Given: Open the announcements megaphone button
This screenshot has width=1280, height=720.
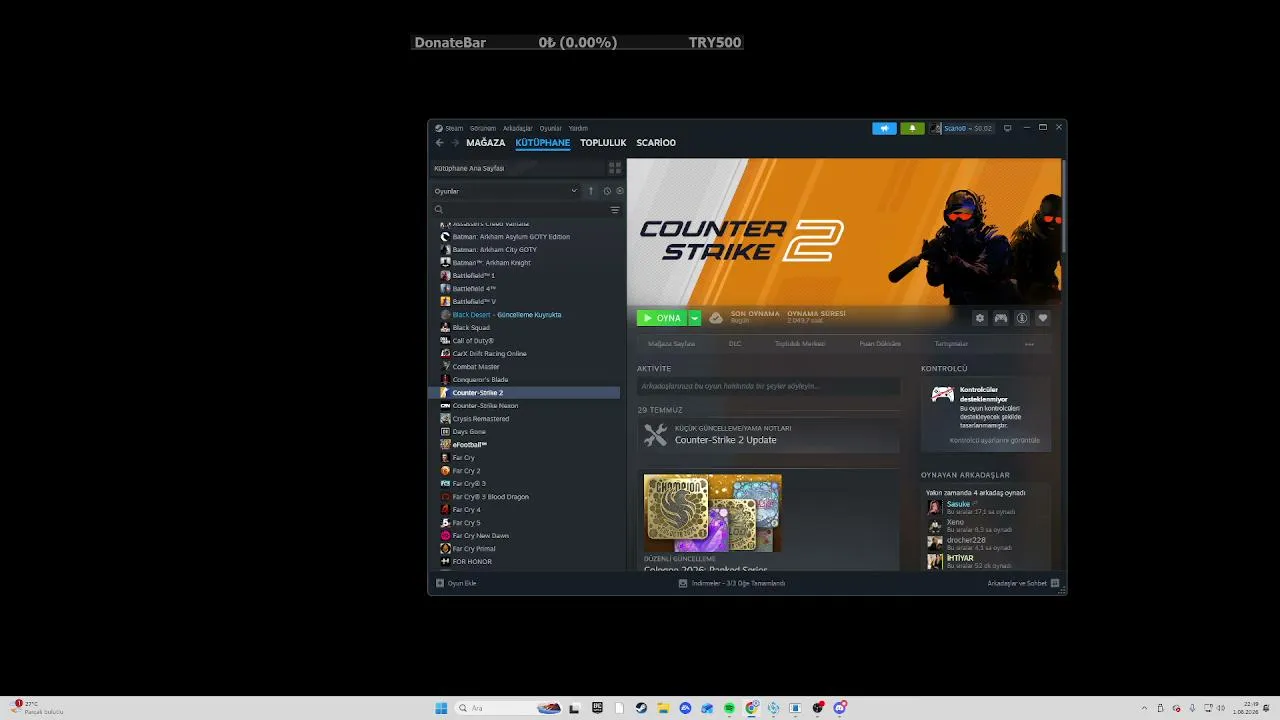Looking at the screenshot, I should (x=884, y=128).
